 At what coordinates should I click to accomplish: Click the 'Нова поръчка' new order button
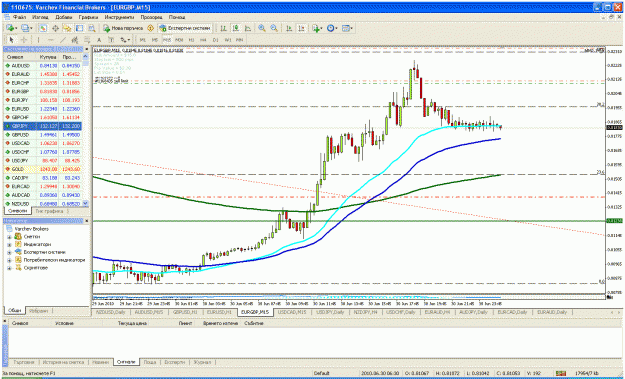(x=123, y=28)
